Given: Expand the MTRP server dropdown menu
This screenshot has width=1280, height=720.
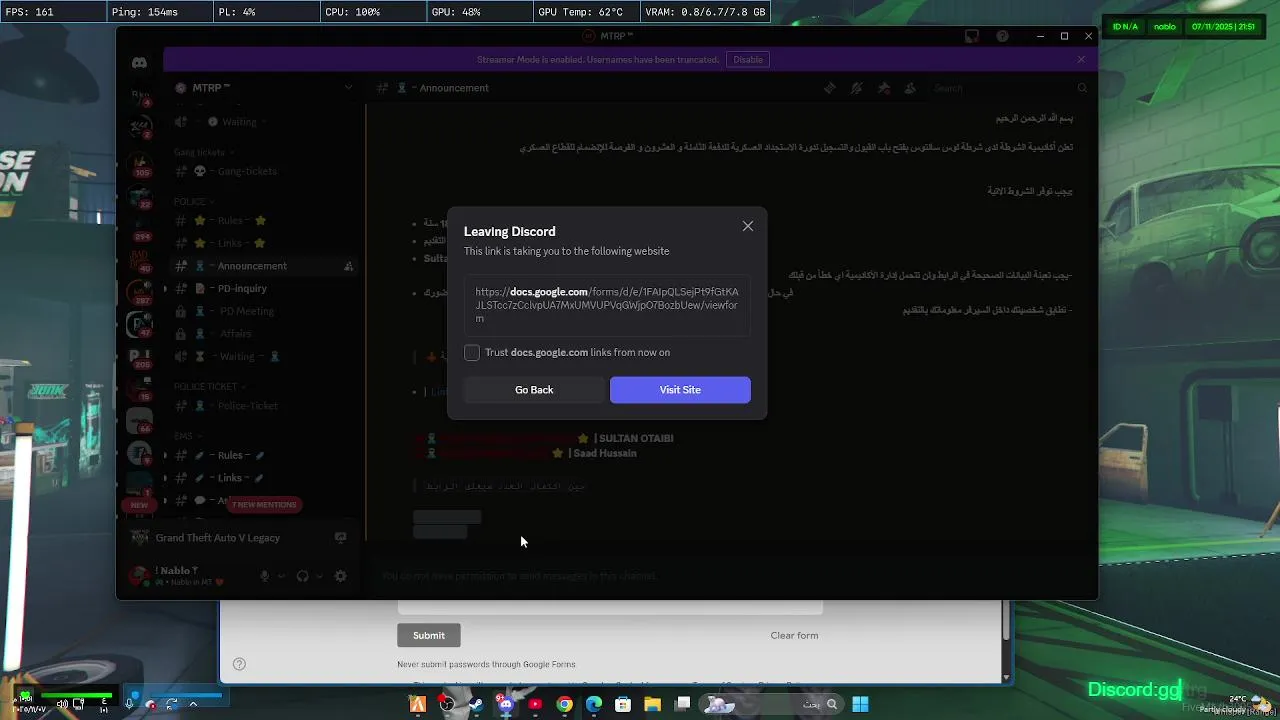Looking at the screenshot, I should click(348, 88).
